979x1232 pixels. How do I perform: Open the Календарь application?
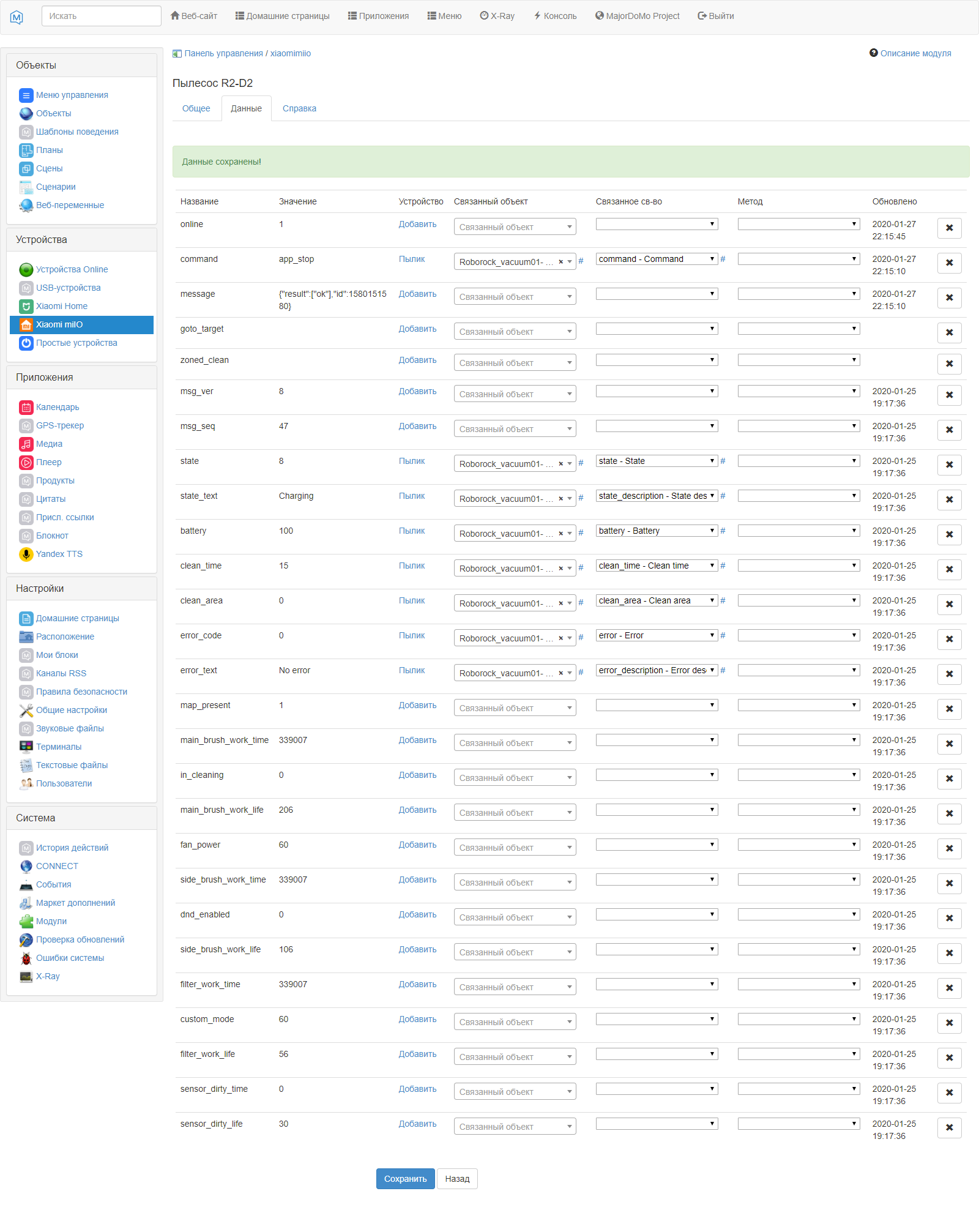[58, 406]
